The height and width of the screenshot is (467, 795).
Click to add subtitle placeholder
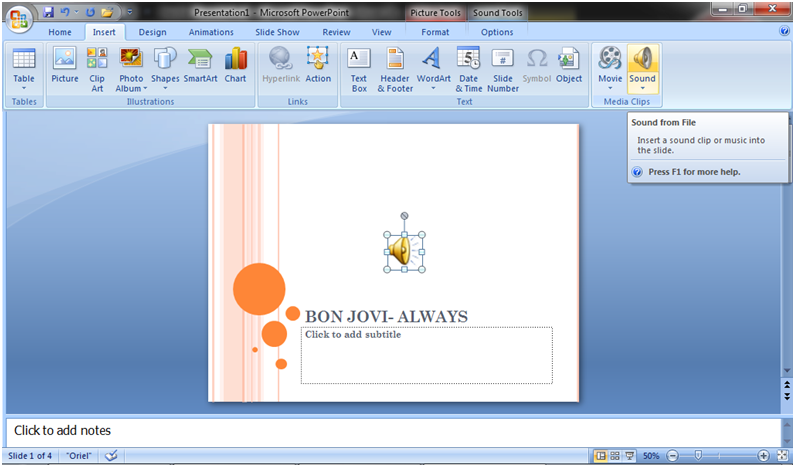426,355
